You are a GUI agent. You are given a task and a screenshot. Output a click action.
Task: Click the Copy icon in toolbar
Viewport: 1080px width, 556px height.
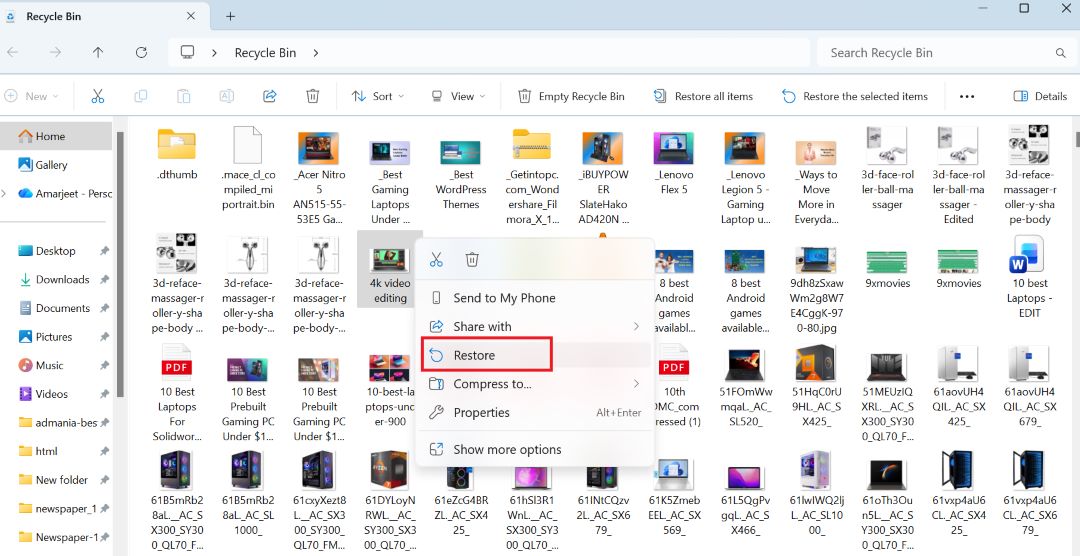[141, 96]
